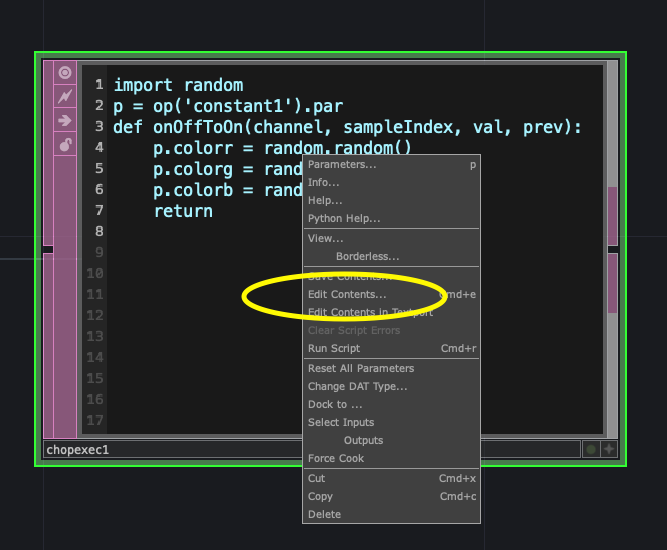
Task: Toggle the viewer flag on chopexec1
Action: click(65, 73)
